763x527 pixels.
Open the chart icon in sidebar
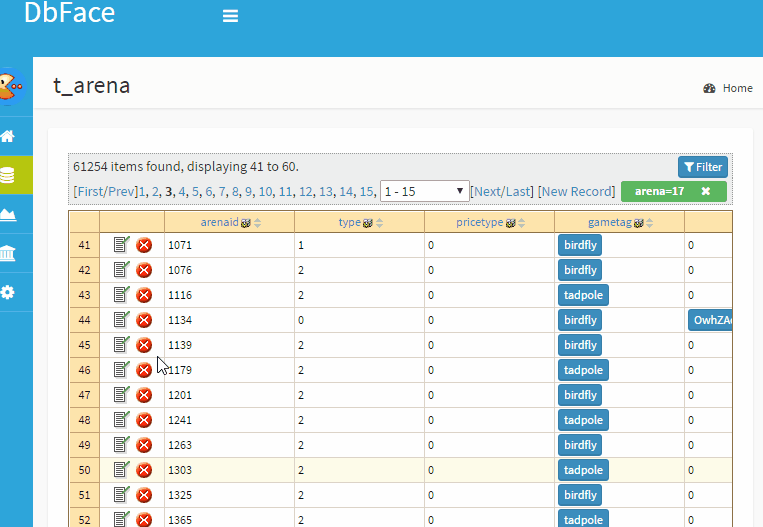pos(8,214)
